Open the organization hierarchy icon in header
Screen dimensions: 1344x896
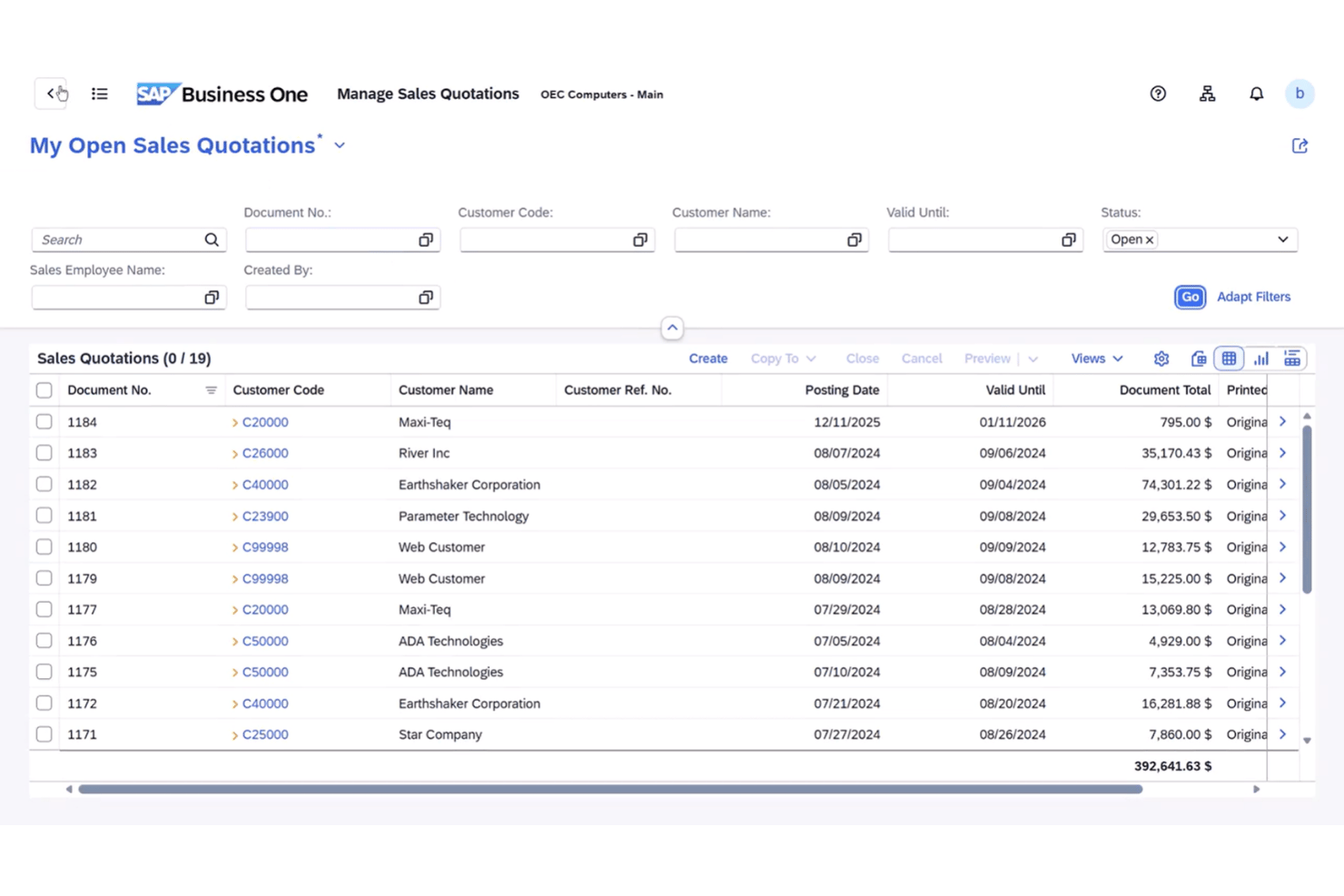click(1207, 94)
